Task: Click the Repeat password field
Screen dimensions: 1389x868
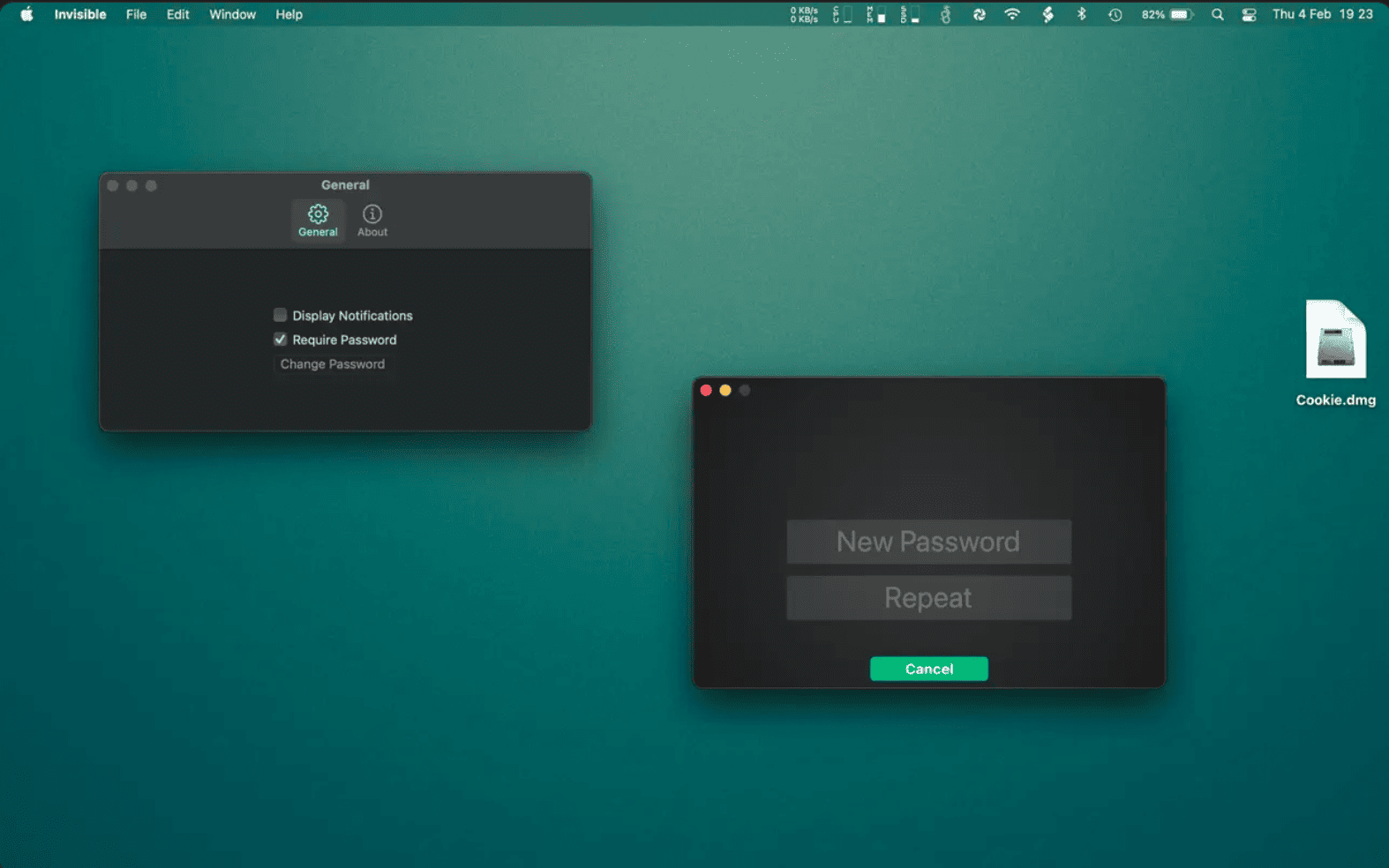Action: tap(928, 598)
